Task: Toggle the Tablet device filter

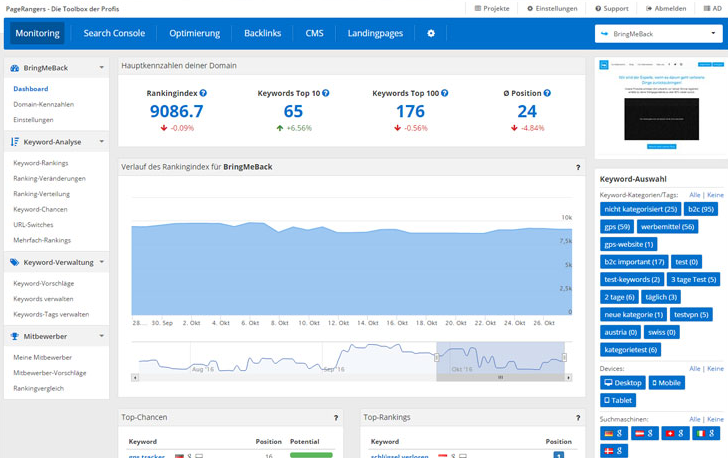Action: tap(618, 400)
